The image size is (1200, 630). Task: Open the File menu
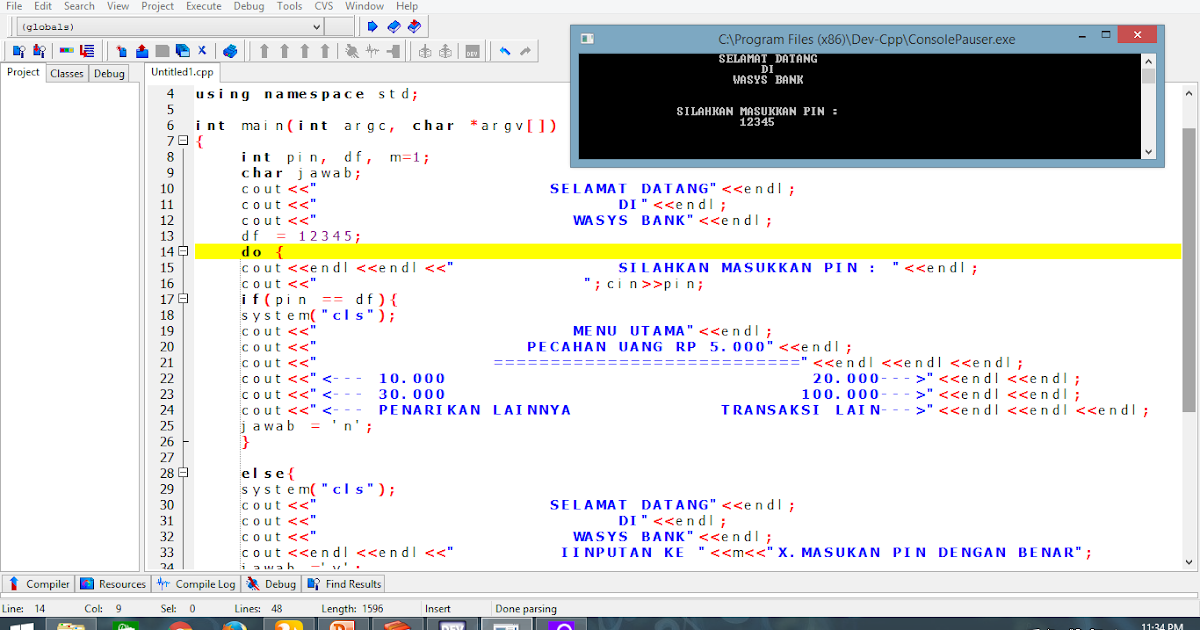click(x=14, y=6)
